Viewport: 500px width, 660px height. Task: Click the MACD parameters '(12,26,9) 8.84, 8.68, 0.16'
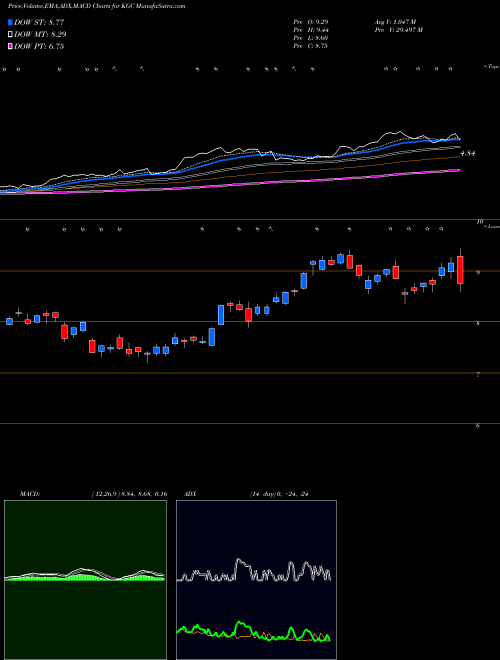click(129, 494)
